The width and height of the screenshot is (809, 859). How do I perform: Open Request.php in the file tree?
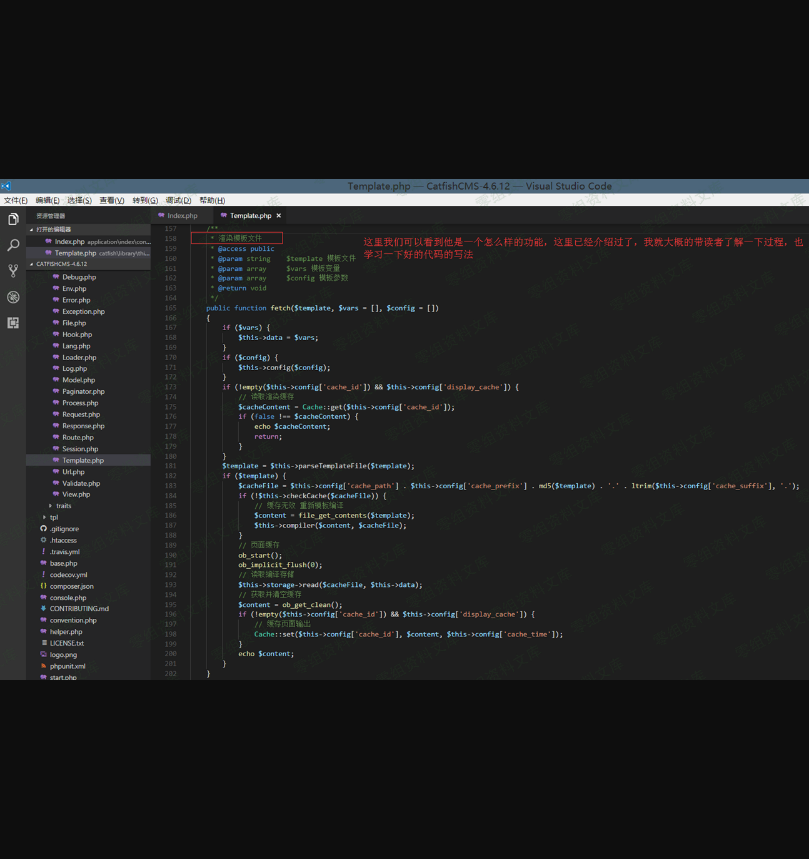tap(81, 414)
